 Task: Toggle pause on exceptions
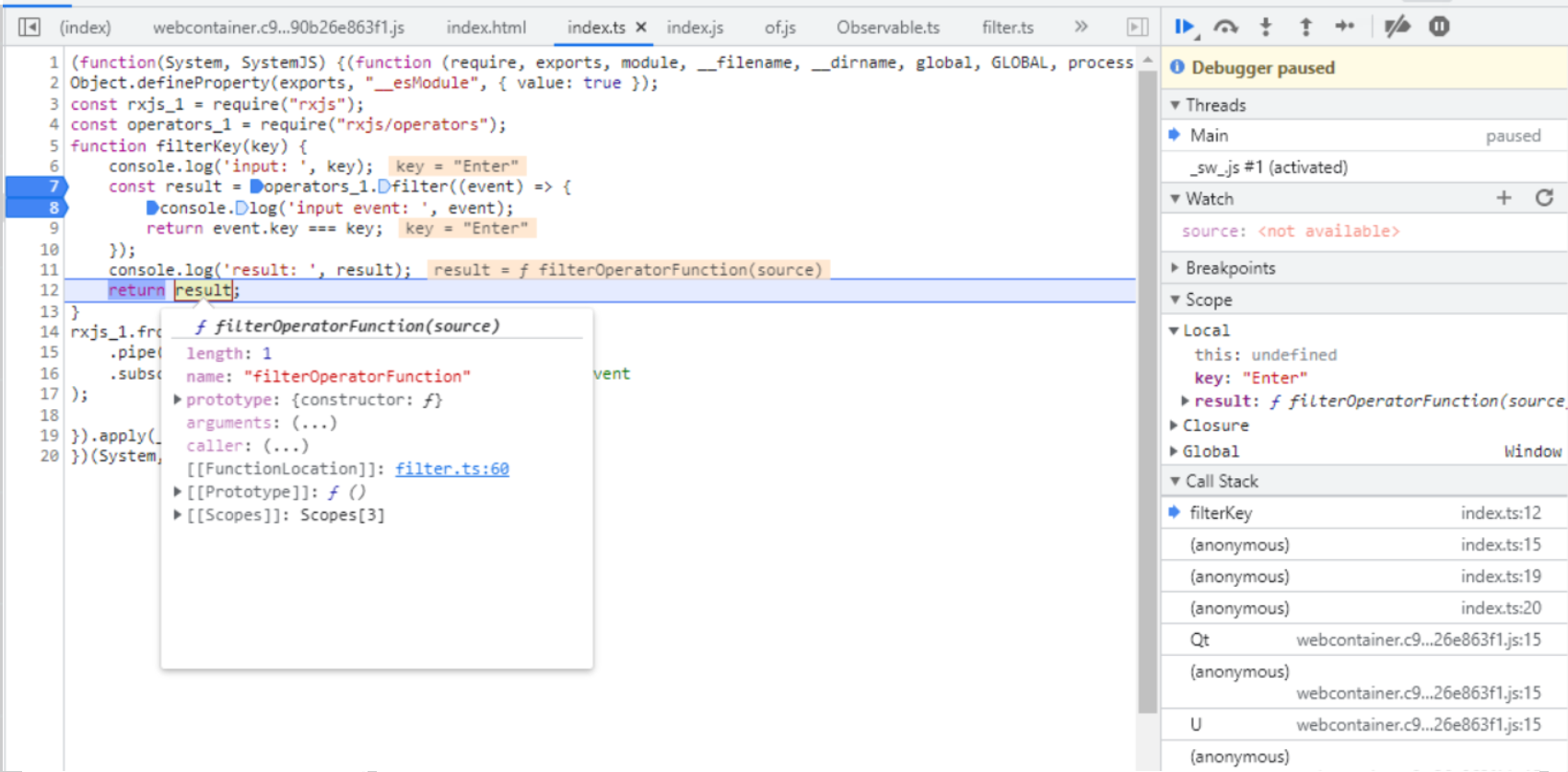[1439, 27]
